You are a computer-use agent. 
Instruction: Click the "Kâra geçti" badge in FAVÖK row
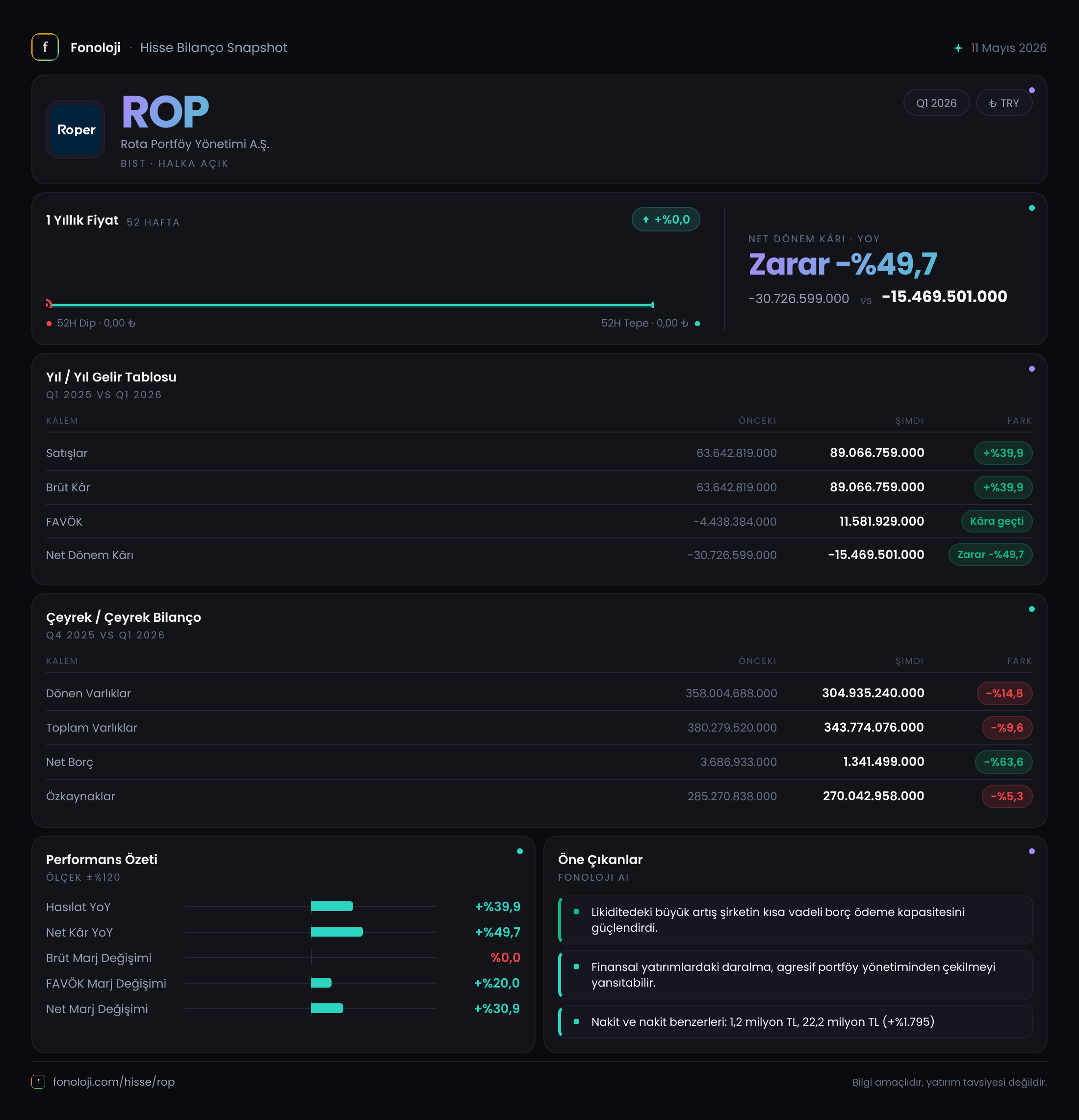[x=997, y=521]
